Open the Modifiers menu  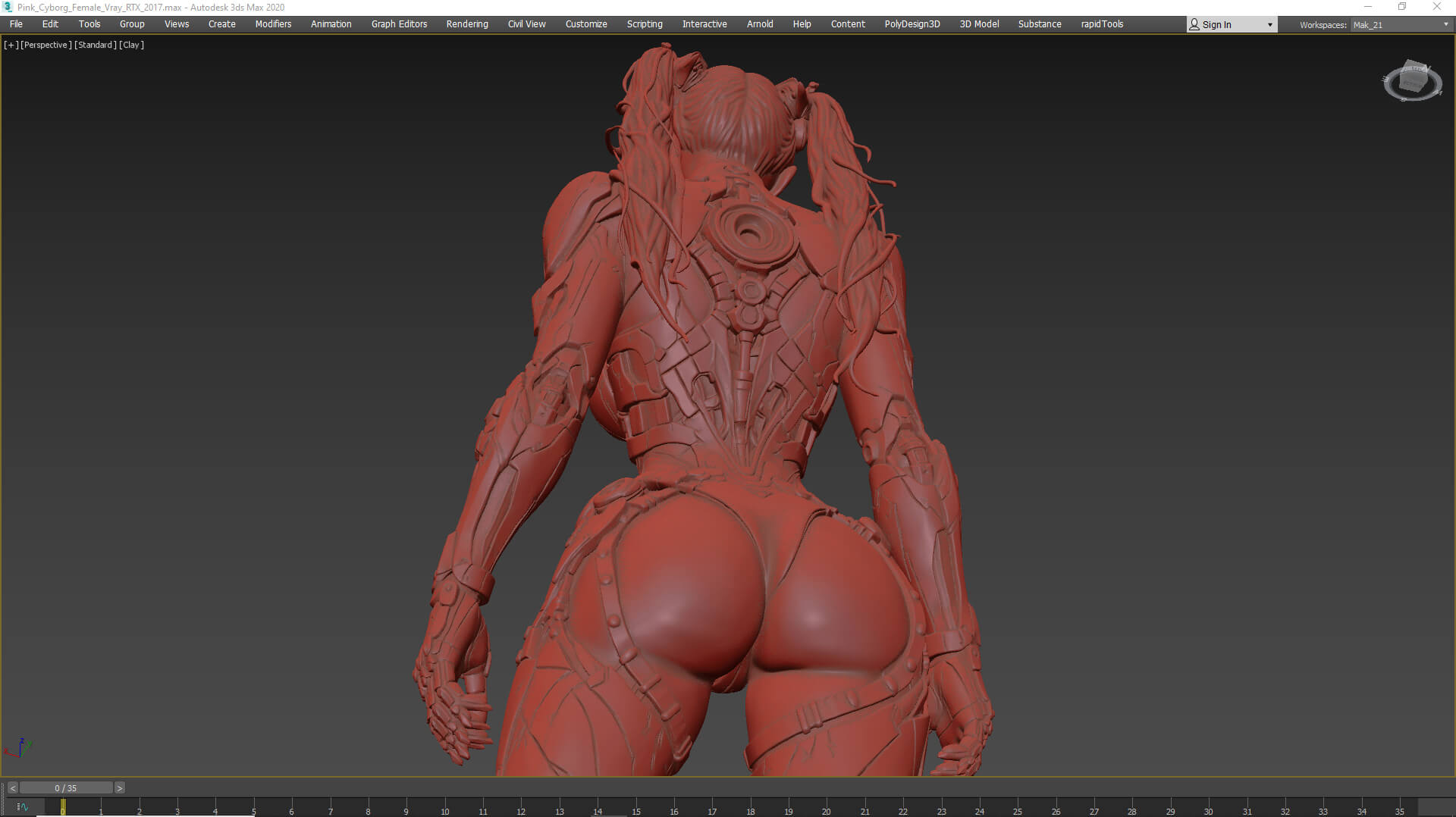click(273, 24)
